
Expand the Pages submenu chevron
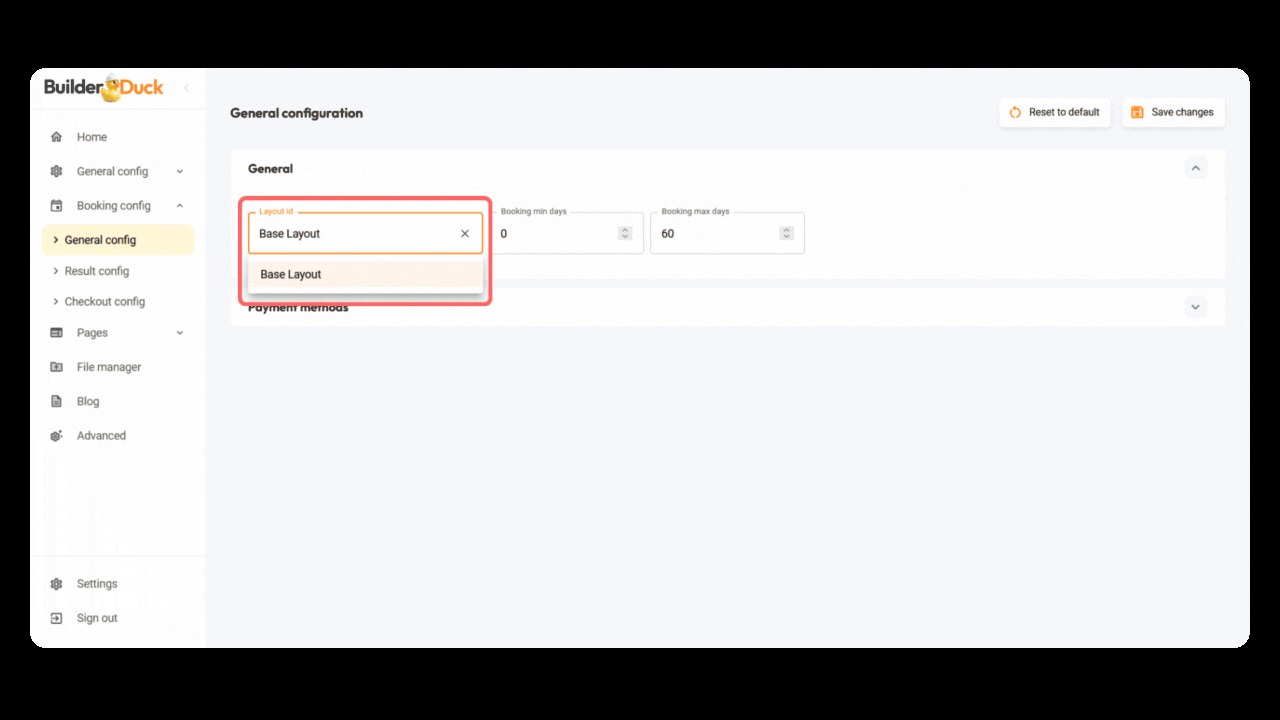click(x=180, y=333)
